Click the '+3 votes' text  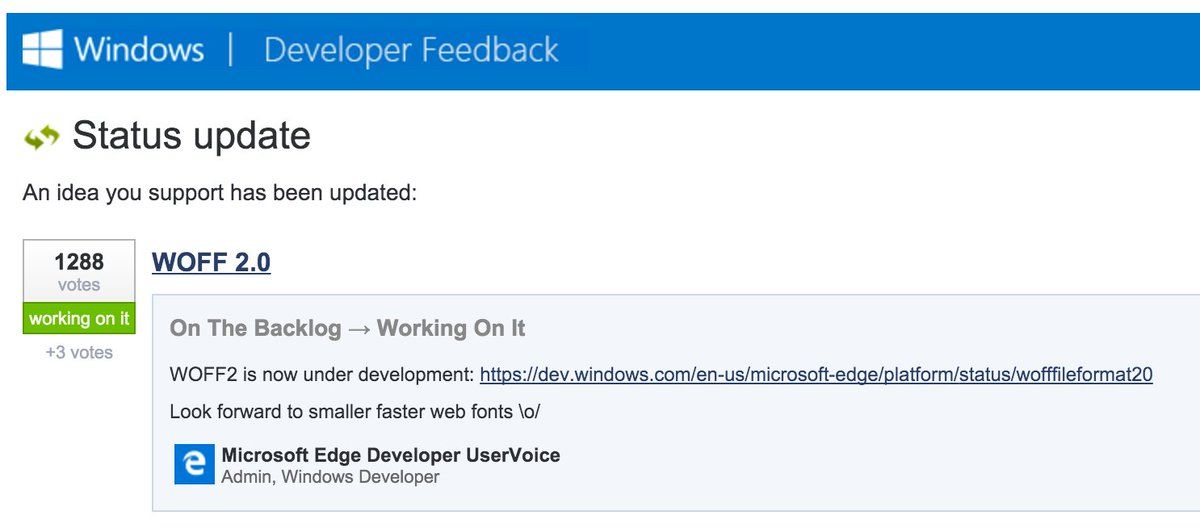79,352
